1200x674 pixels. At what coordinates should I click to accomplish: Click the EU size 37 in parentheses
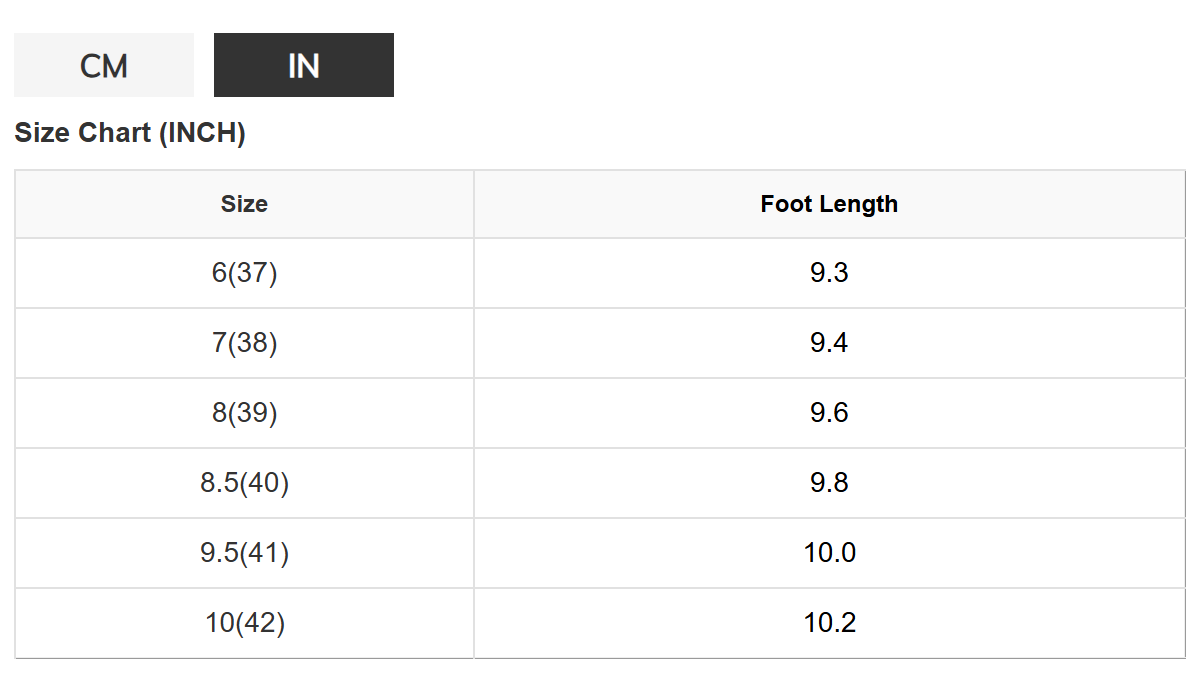point(253,273)
